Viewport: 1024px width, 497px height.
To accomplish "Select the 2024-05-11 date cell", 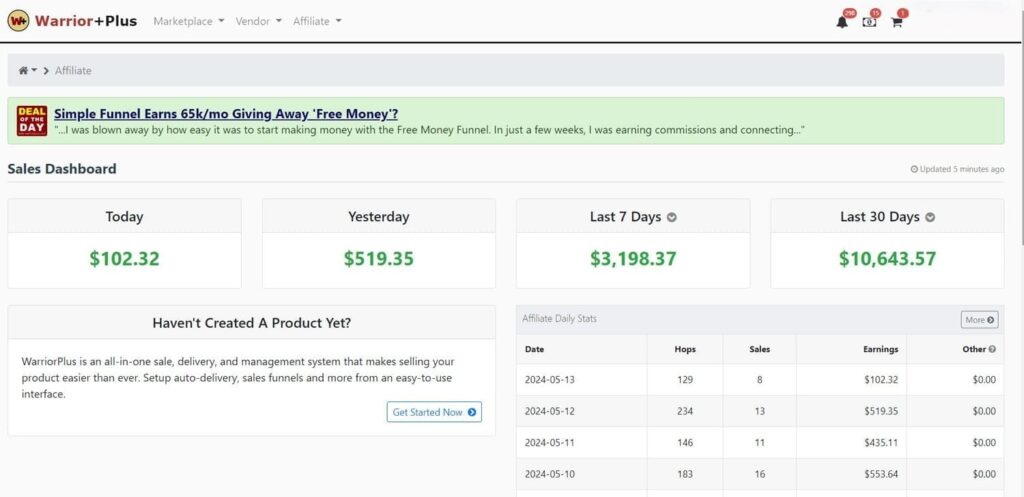I will tap(550, 443).
